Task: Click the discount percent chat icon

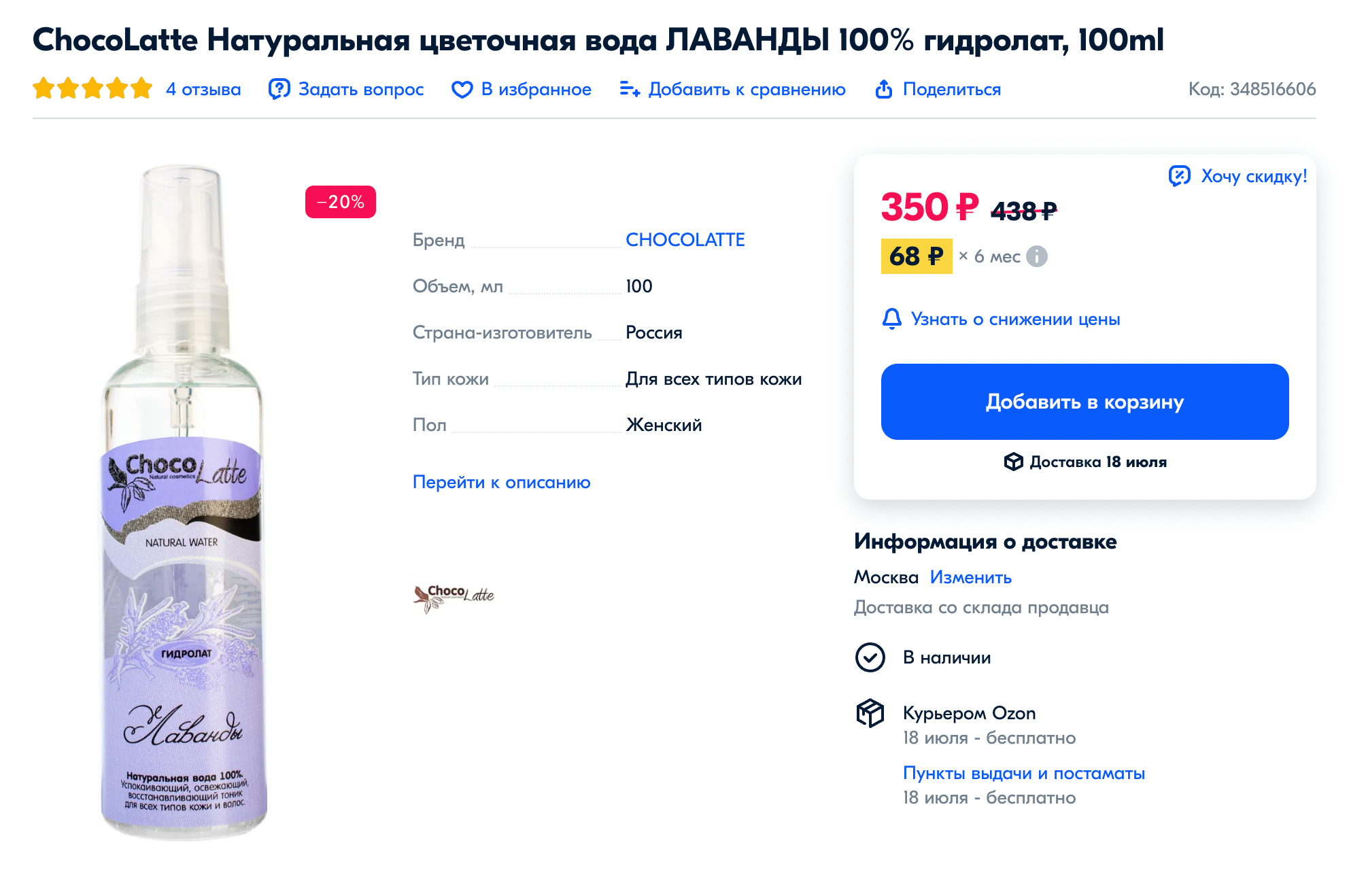Action: (1180, 176)
